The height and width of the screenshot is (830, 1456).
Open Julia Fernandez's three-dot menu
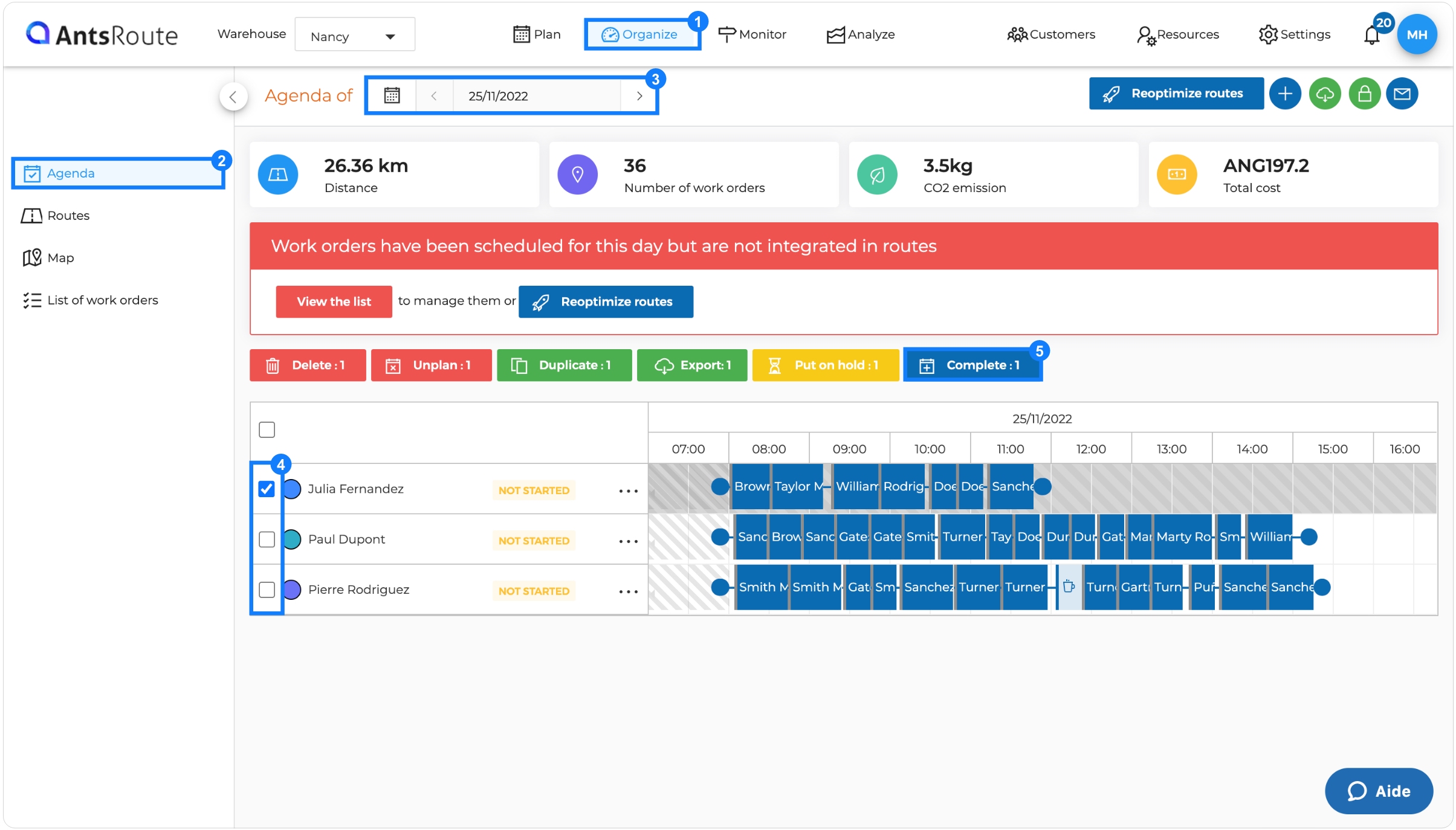point(629,491)
